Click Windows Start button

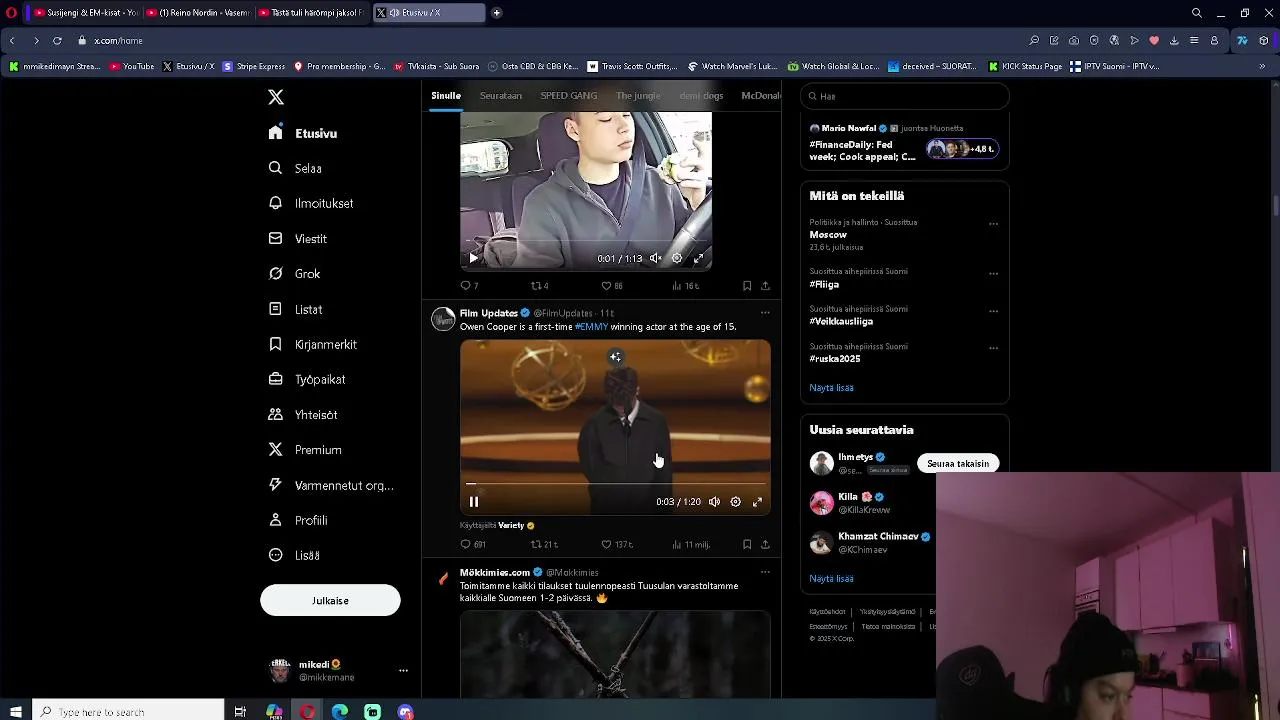click(x=16, y=712)
